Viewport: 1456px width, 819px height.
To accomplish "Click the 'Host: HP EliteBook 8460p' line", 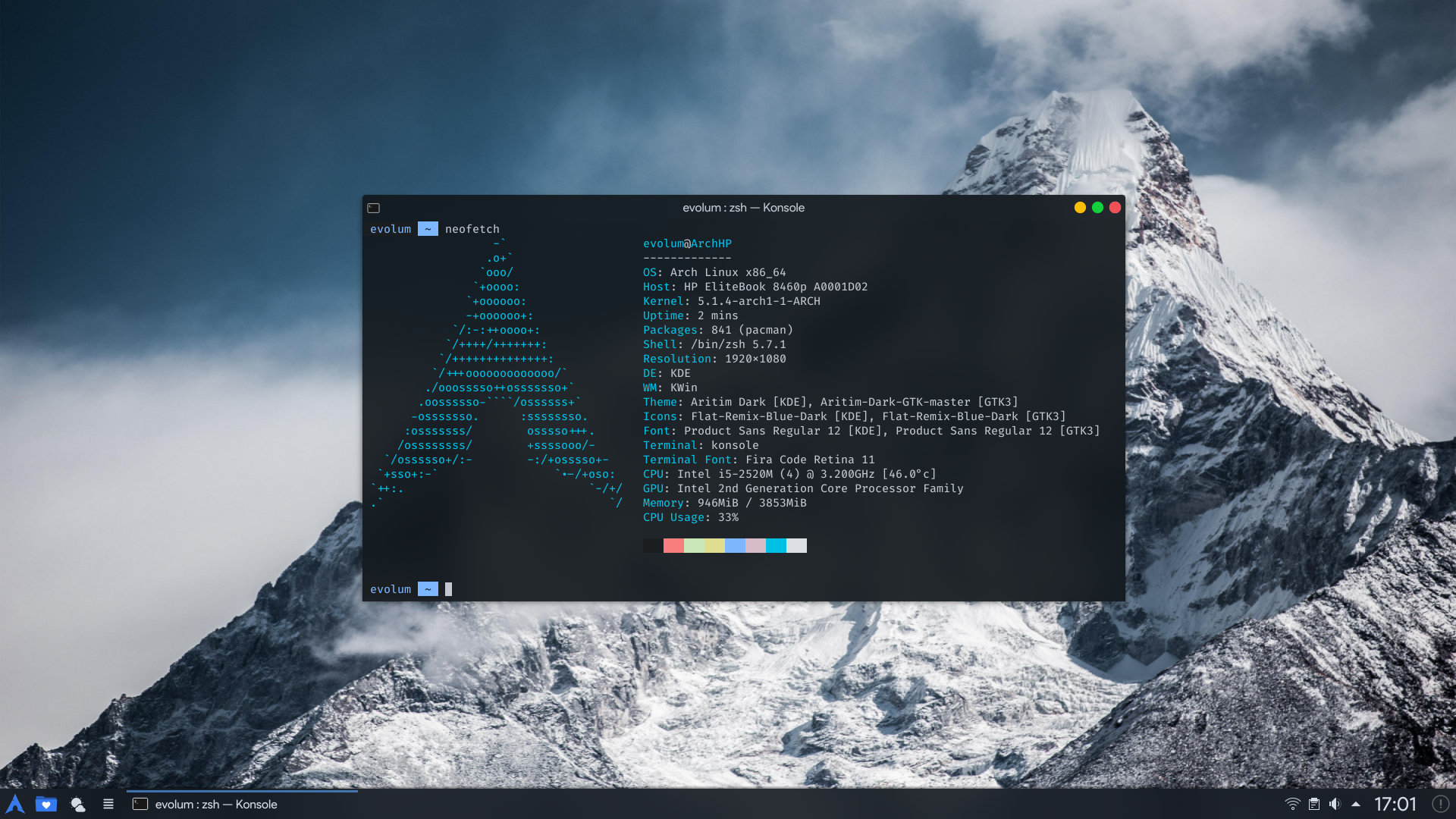I will coord(755,287).
